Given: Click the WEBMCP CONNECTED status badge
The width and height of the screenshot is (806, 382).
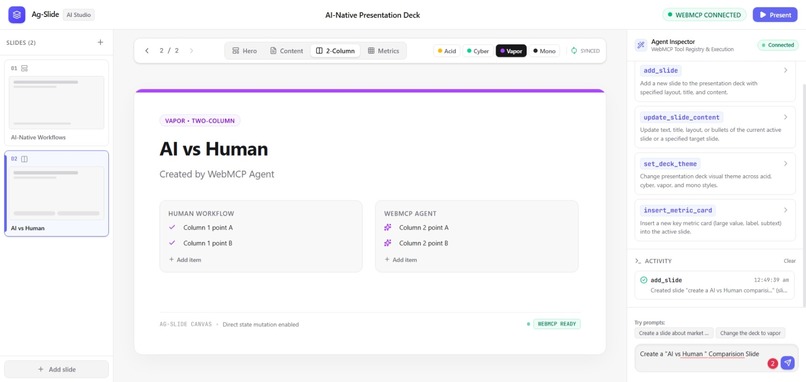Looking at the screenshot, I should coord(704,15).
